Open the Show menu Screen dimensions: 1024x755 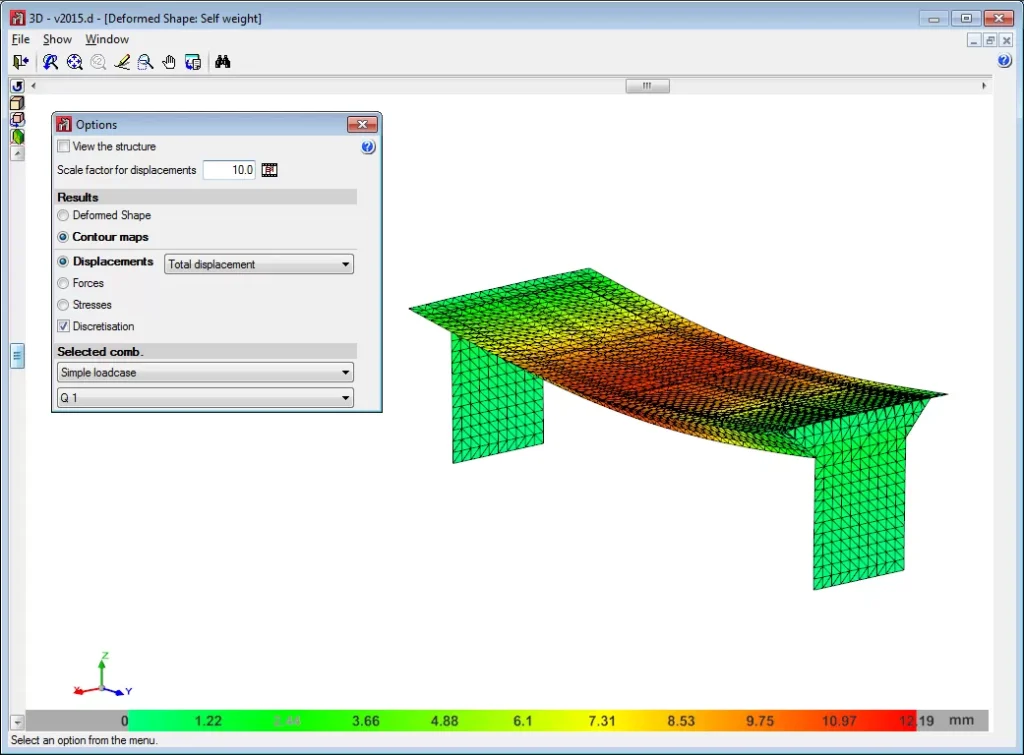click(57, 39)
